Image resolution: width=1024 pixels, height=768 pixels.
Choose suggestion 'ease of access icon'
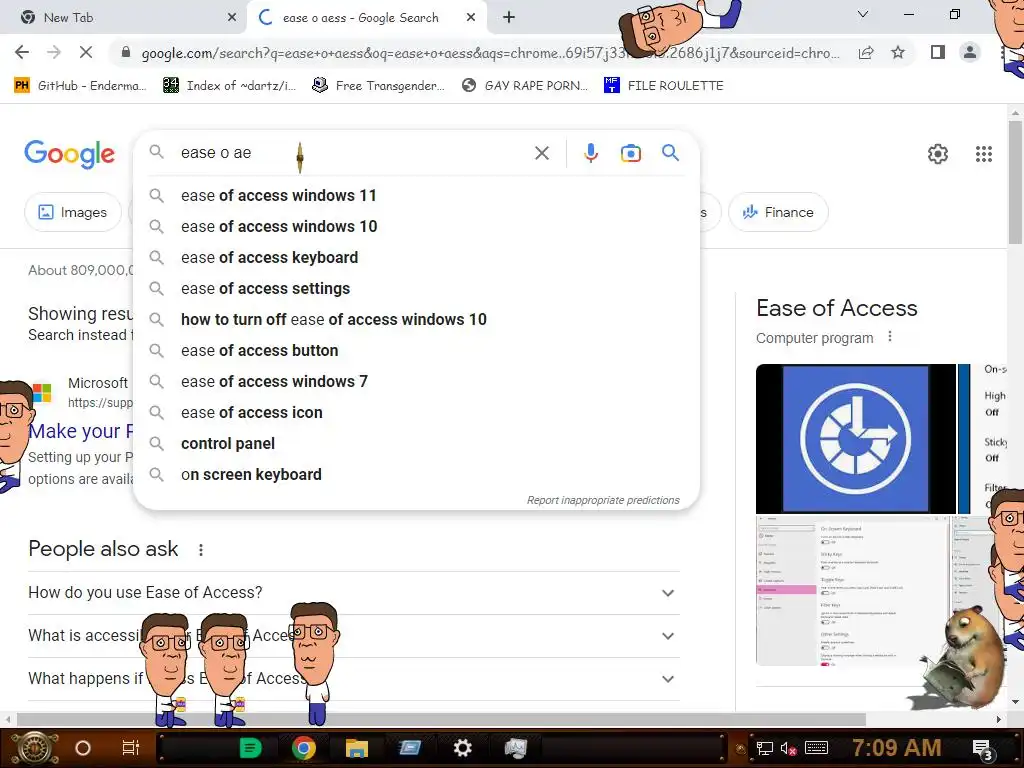(x=416, y=413)
